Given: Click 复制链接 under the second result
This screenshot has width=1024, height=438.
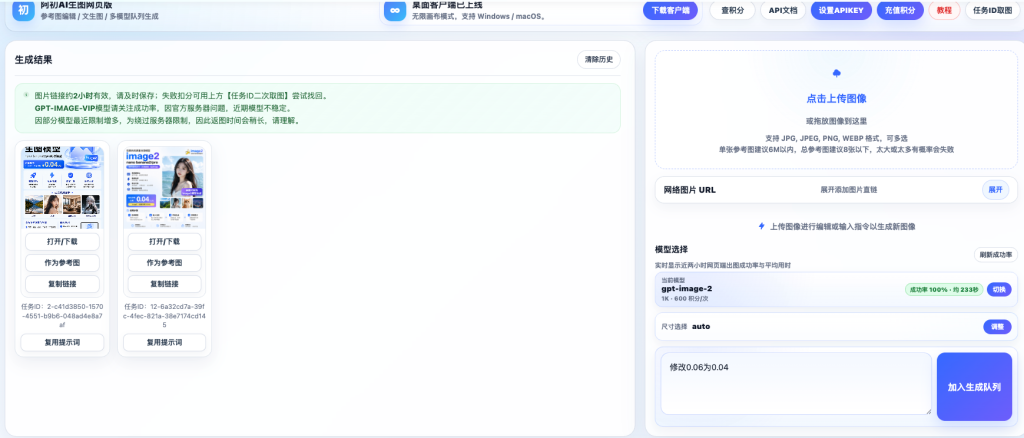Looking at the screenshot, I should [x=165, y=284].
